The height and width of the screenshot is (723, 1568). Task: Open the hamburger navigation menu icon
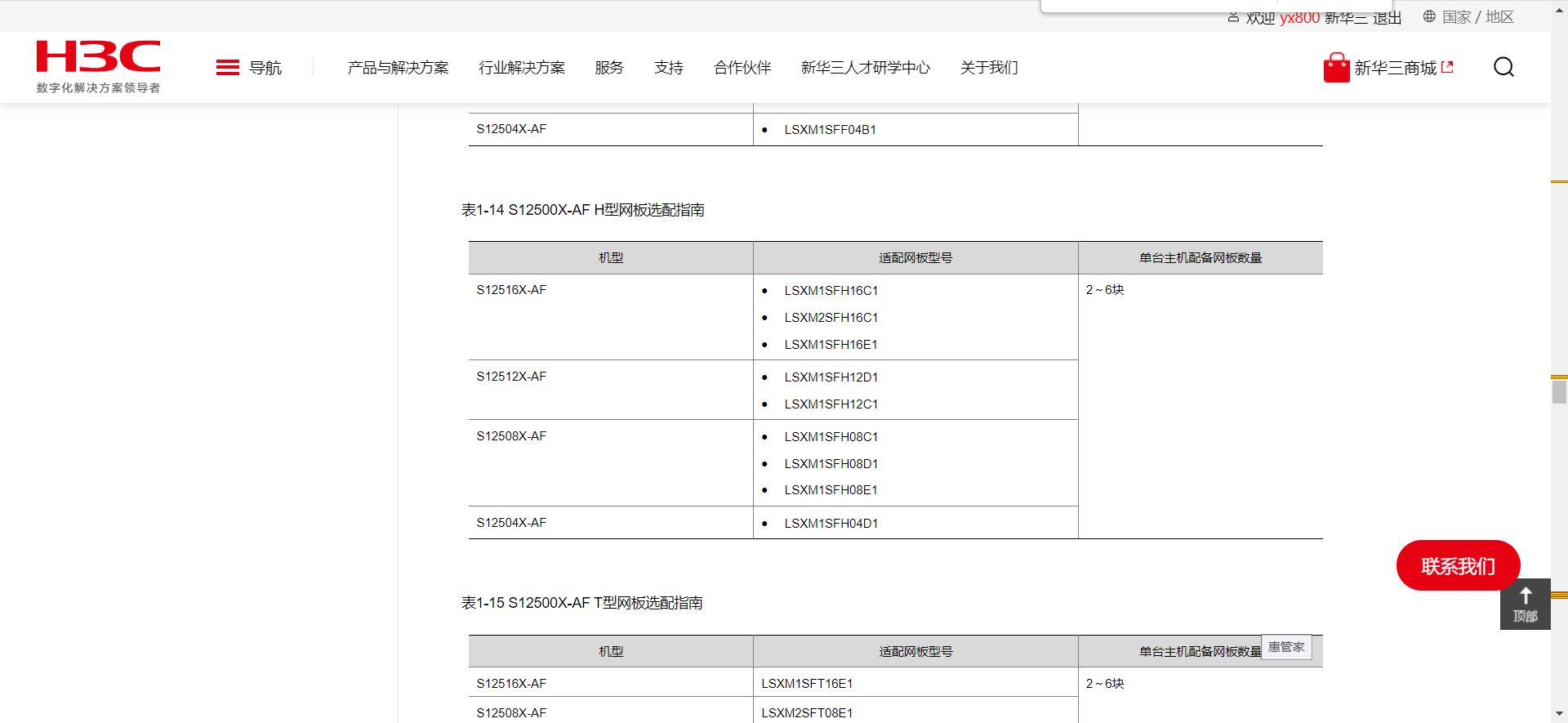(x=228, y=68)
